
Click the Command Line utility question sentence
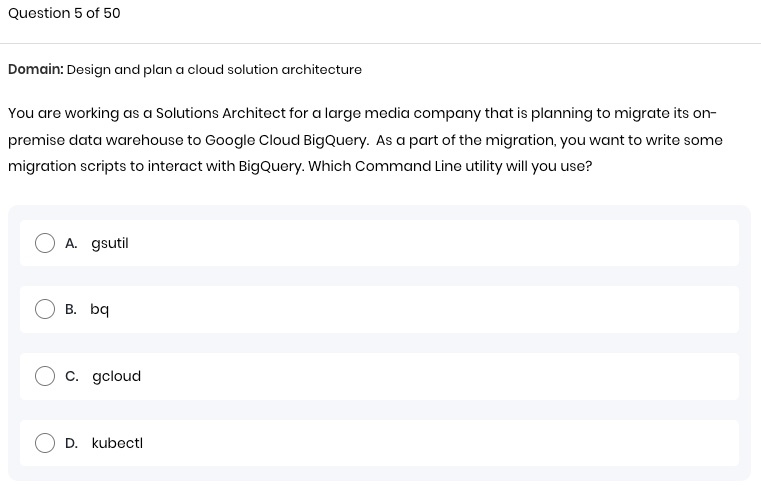pos(450,166)
